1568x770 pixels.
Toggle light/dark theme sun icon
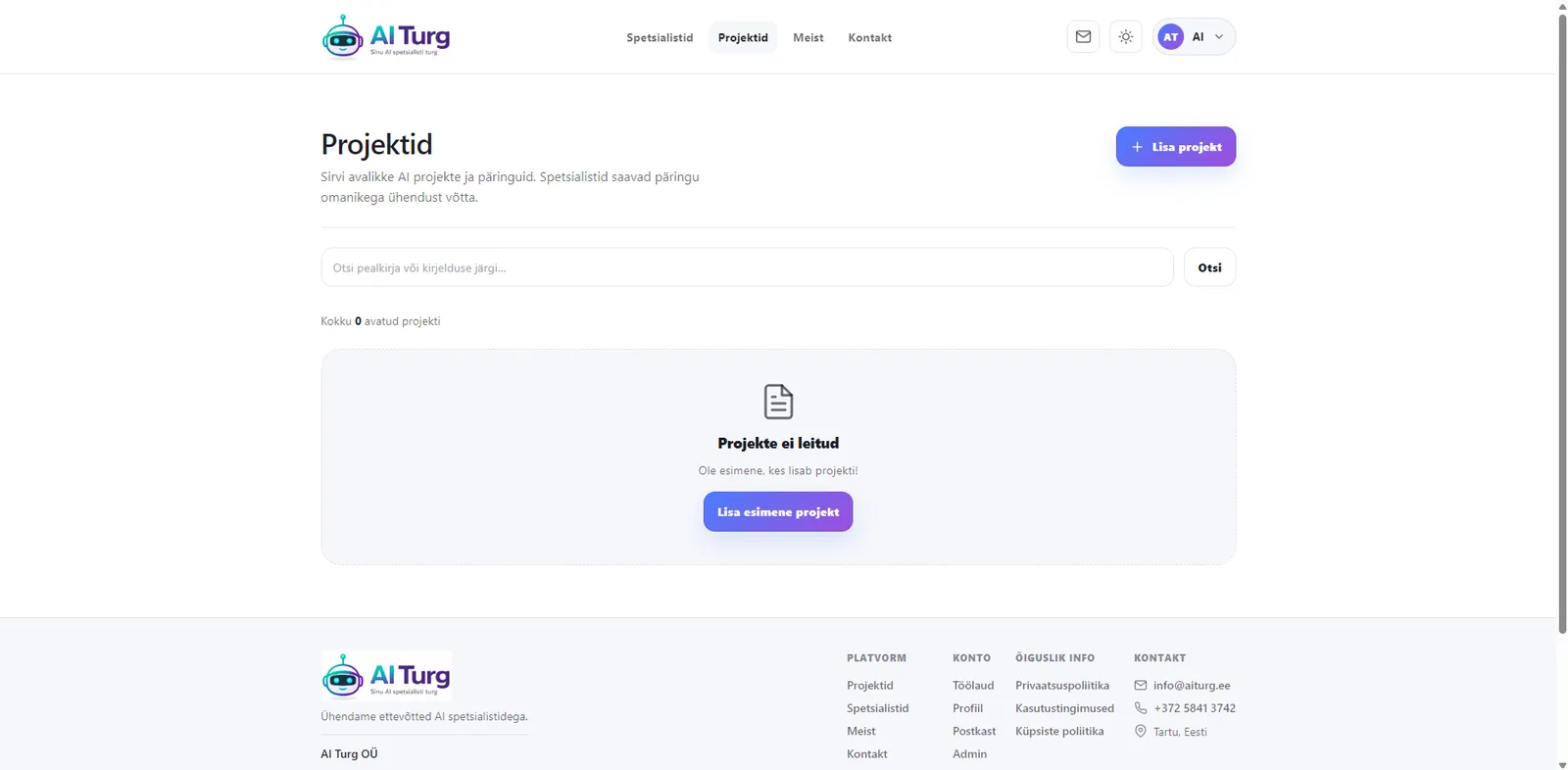pos(1126,37)
